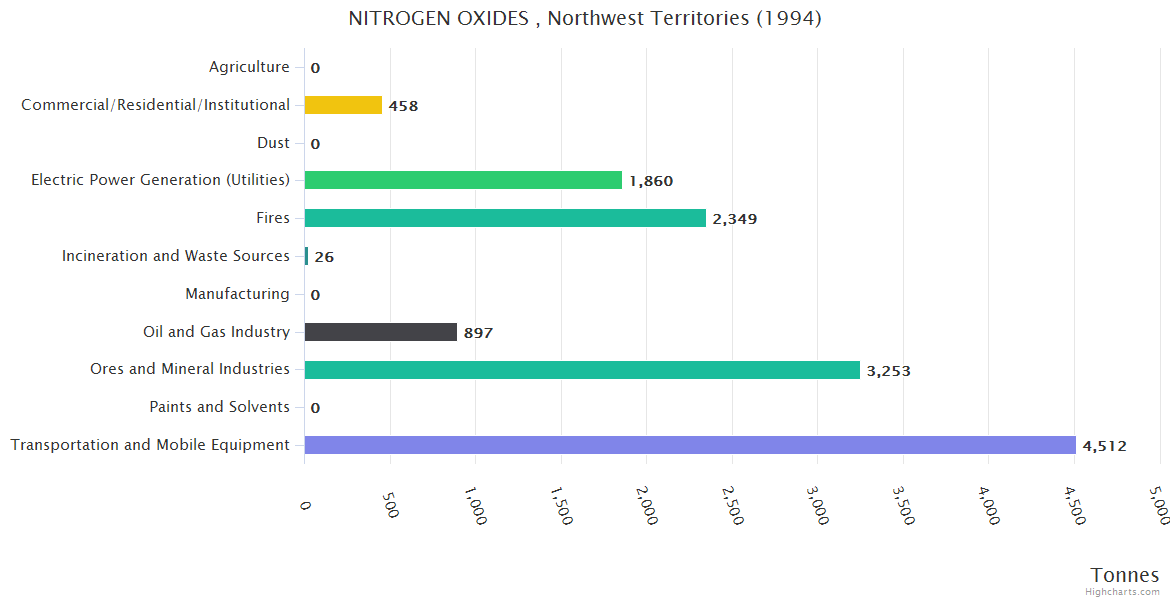
Task: Click the chart title Nitrogen Oxides
Action: pyautogui.click(x=585, y=18)
